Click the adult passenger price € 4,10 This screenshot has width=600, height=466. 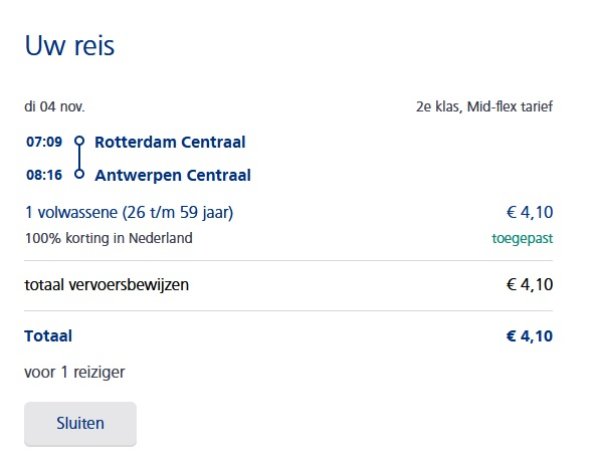529,212
